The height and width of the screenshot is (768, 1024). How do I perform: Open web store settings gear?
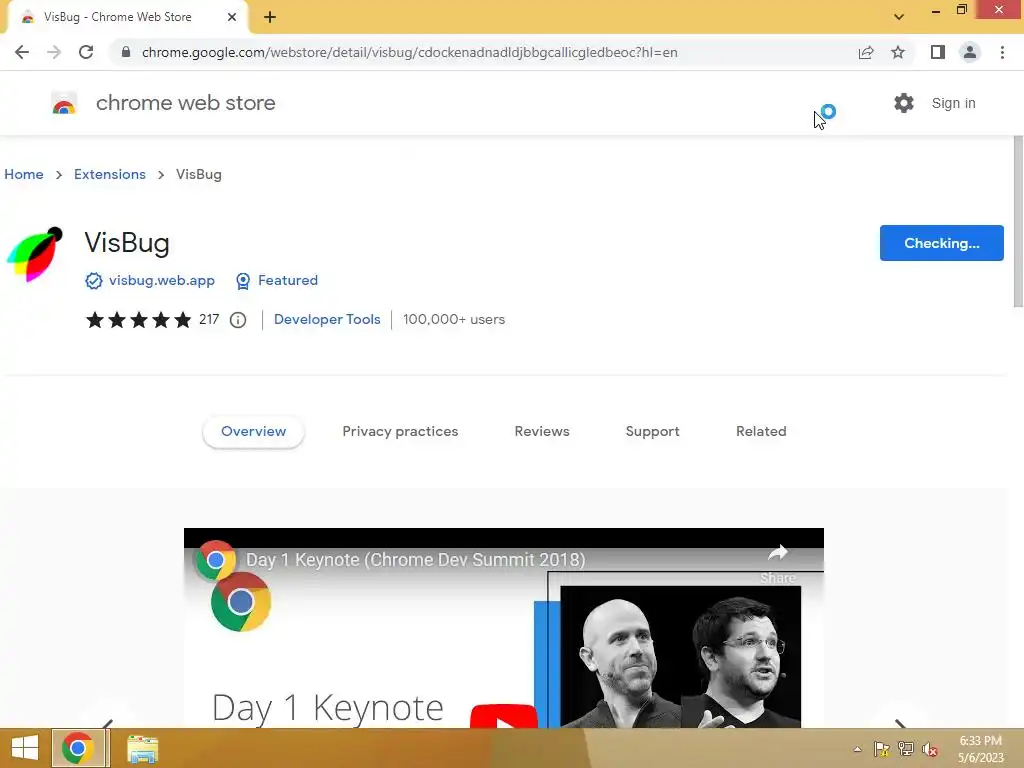tap(904, 103)
